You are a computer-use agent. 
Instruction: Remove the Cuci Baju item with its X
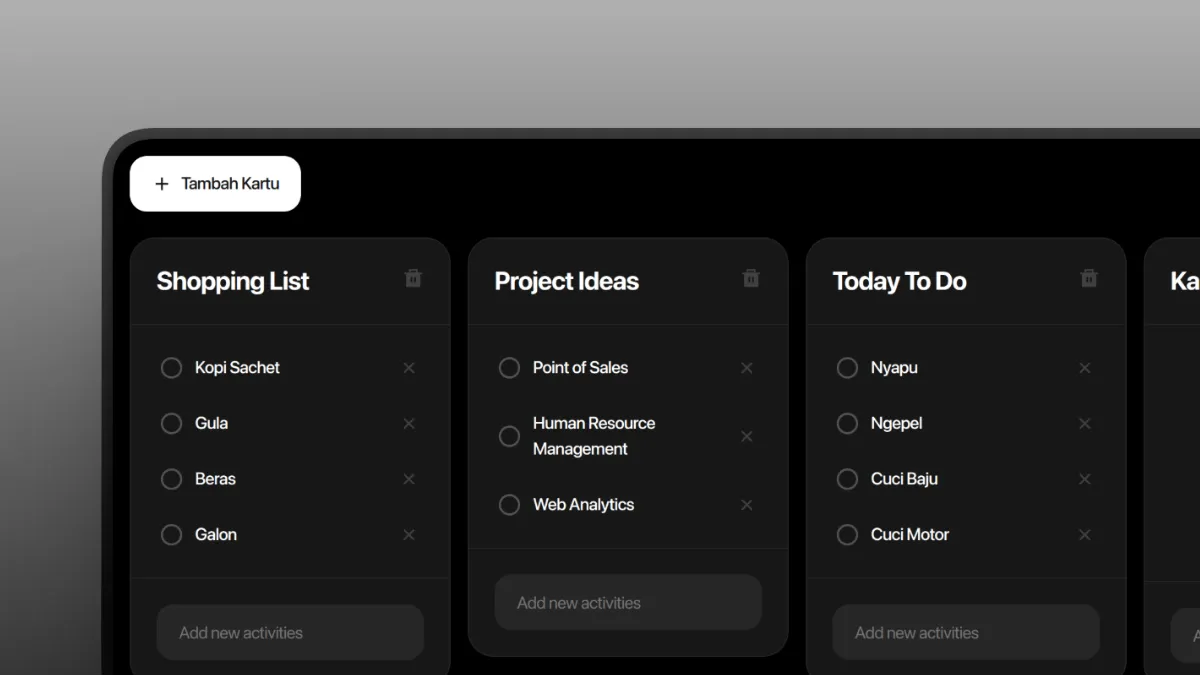[1085, 479]
